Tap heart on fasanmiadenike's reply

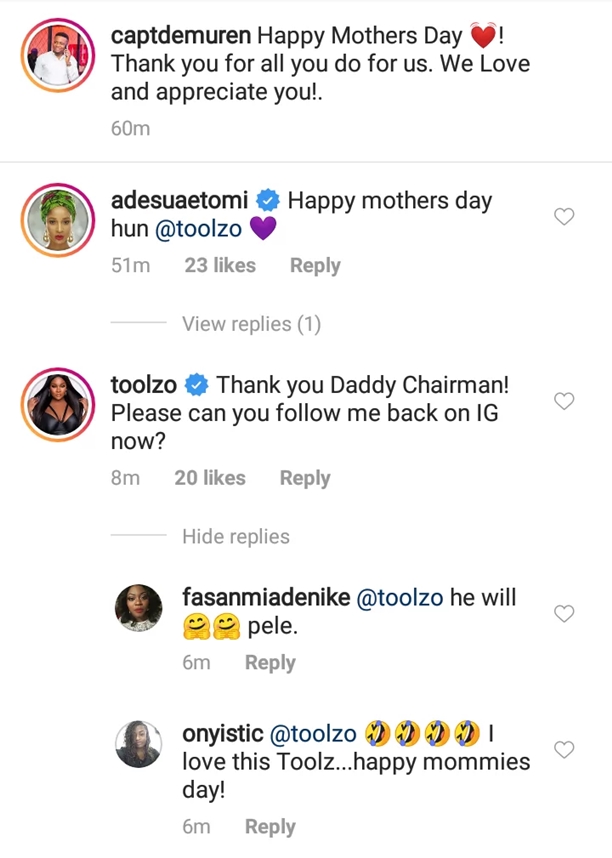pos(564,613)
